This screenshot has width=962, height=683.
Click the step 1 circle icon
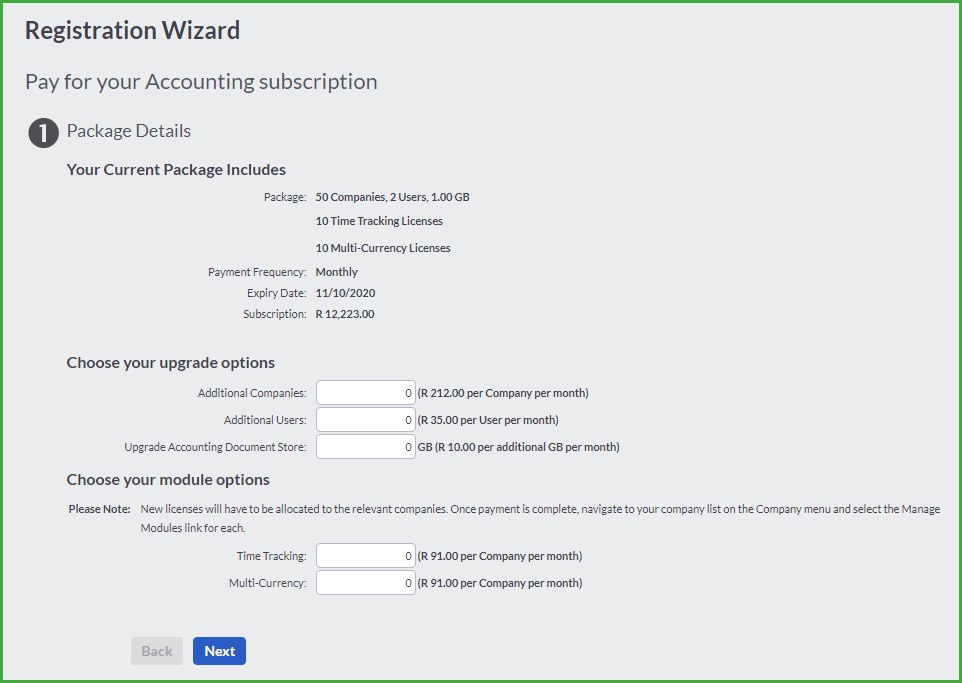44,133
